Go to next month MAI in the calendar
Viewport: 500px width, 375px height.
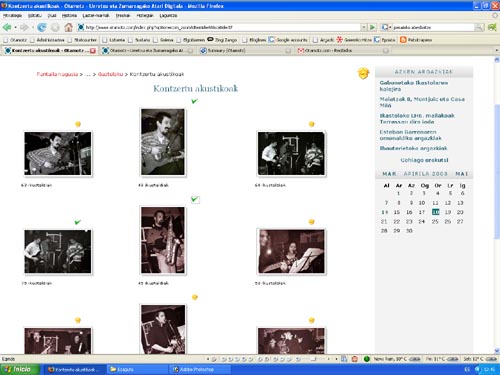pos(462,174)
